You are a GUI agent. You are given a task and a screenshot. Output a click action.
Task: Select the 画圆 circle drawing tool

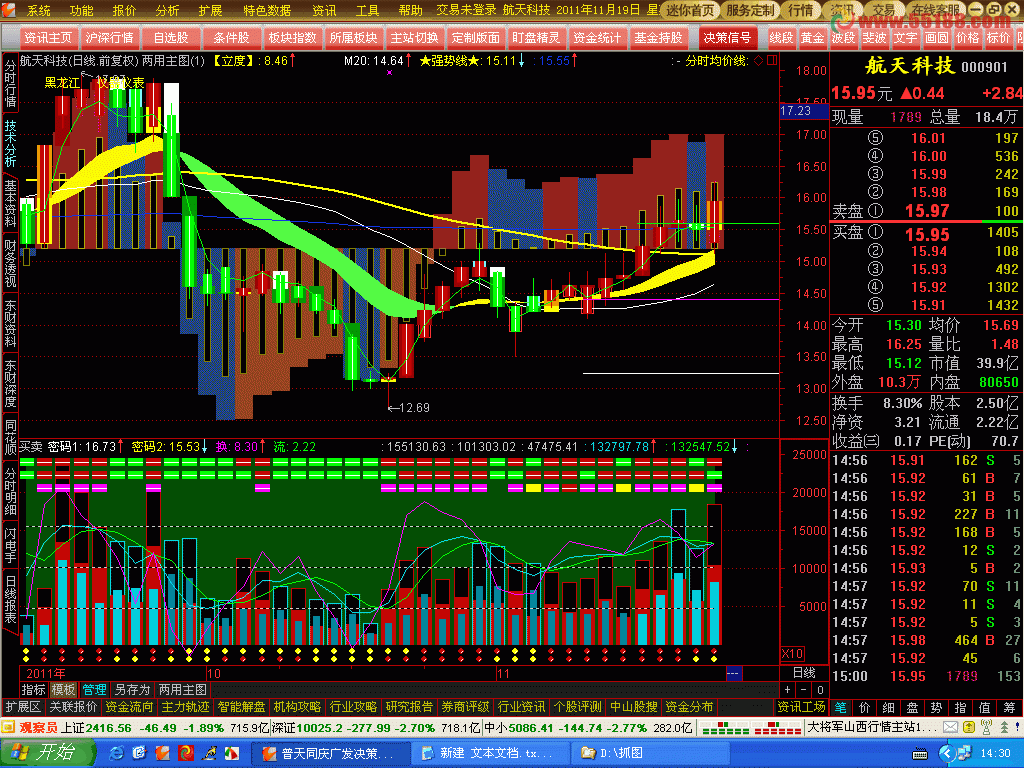point(936,38)
